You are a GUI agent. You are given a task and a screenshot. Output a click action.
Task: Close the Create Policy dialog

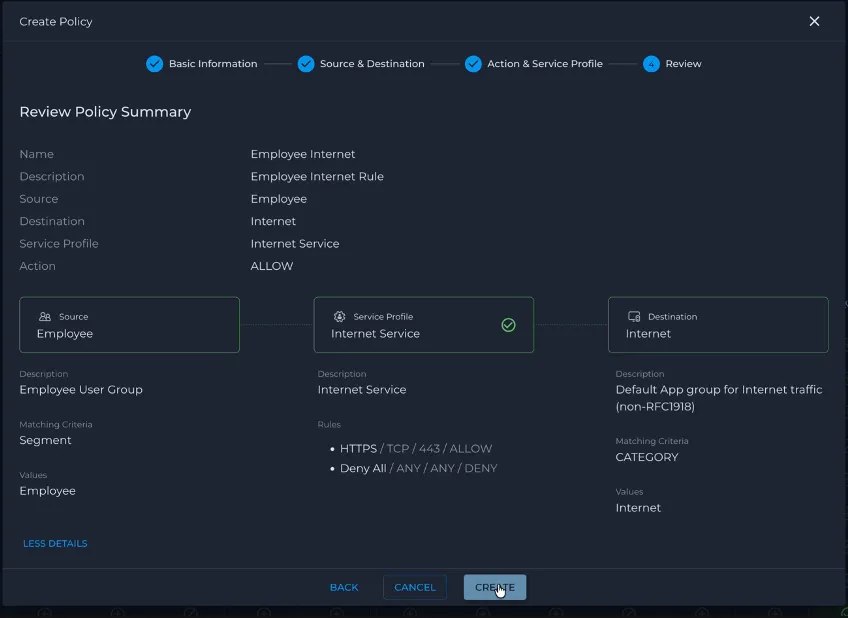coord(814,21)
